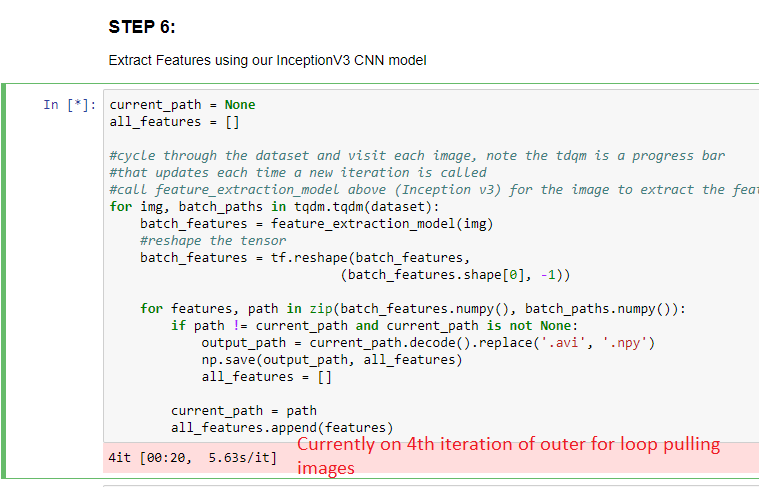This screenshot has height=487, width=759.
Task: Select the In [*] cell prompt
Action: point(69,105)
